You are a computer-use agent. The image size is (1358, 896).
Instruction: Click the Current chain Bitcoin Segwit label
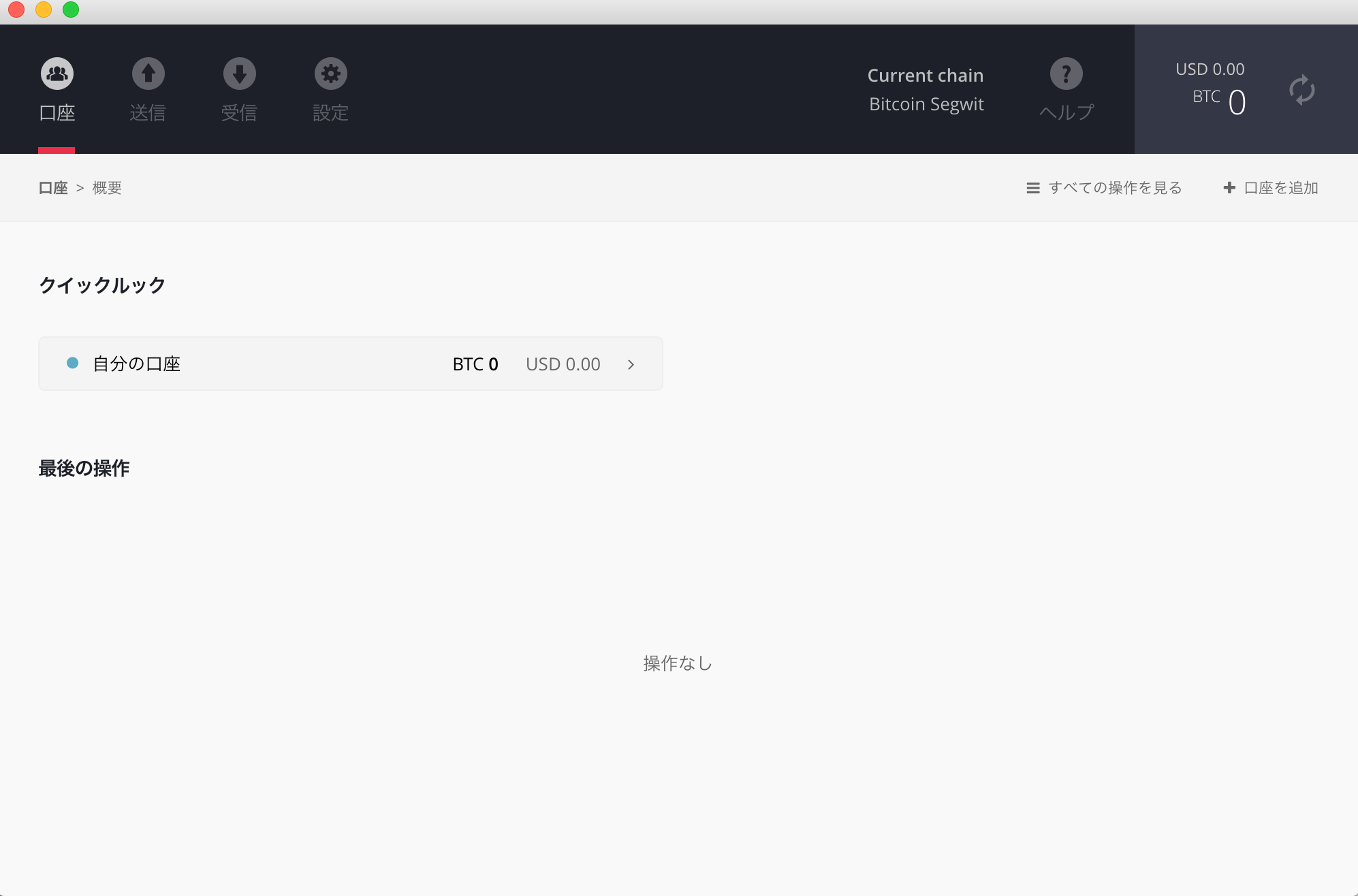coord(926,90)
